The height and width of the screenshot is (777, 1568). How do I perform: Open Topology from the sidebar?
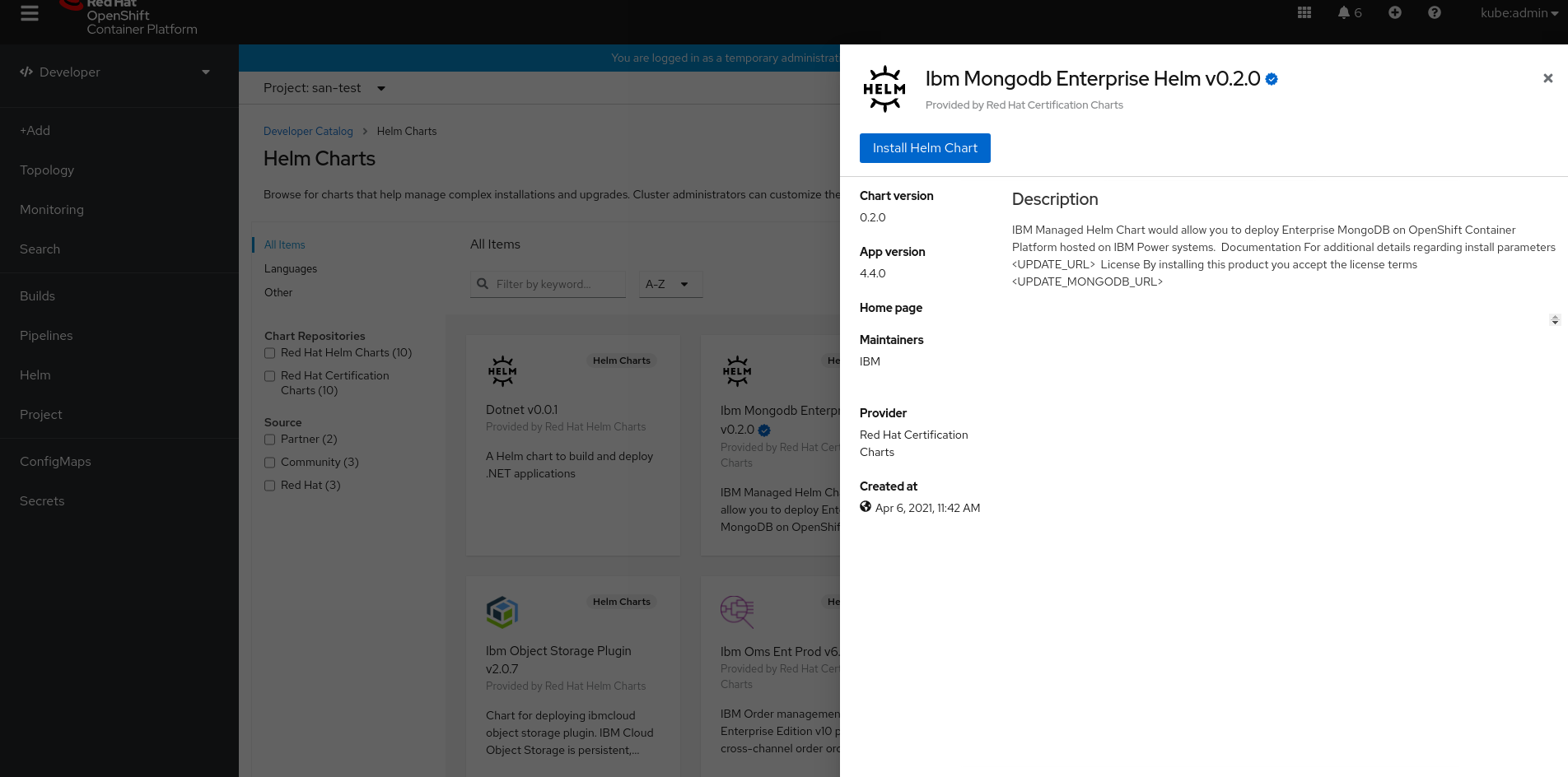(119, 170)
